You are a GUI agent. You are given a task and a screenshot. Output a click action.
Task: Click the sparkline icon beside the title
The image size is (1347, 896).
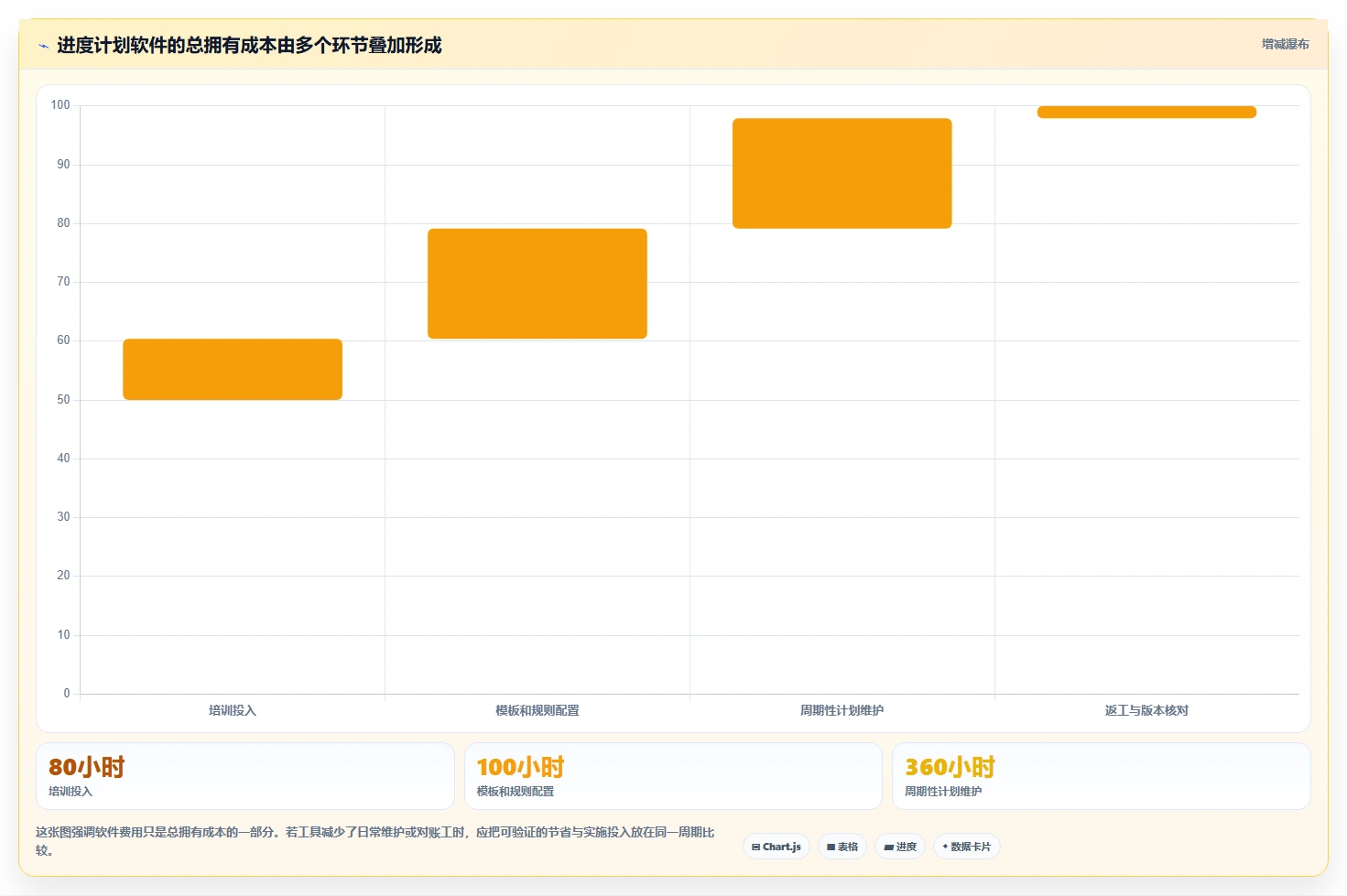43,46
